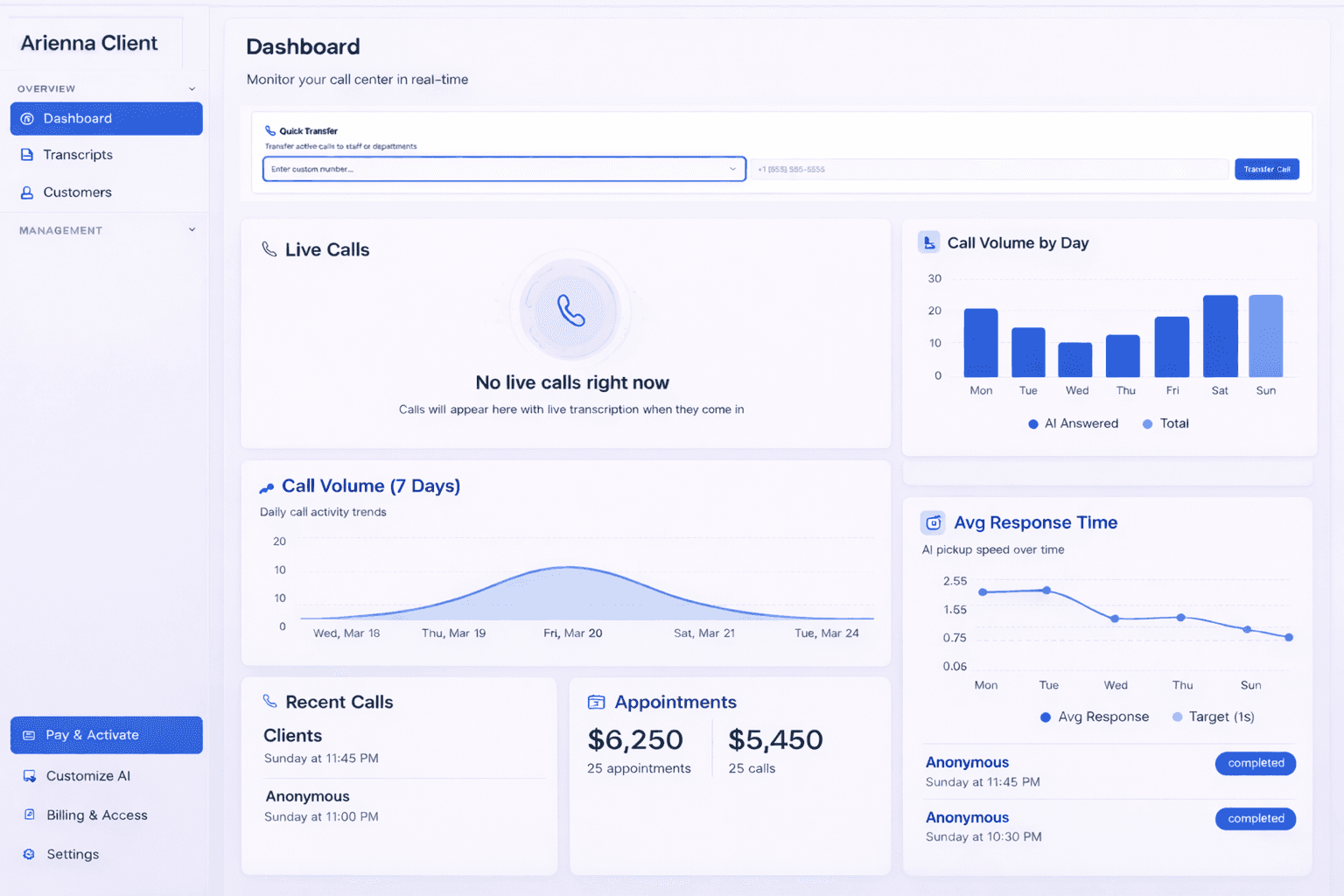Click the Total legend dot
This screenshot has width=1344, height=896.
[1147, 423]
